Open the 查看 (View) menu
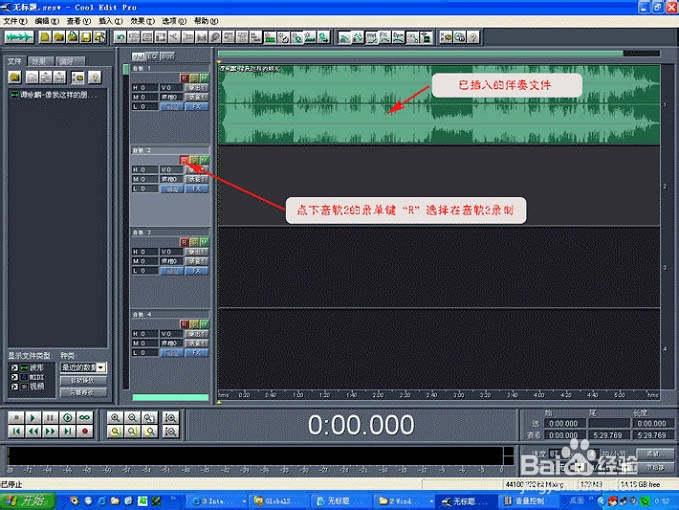Image resolution: width=679 pixels, height=510 pixels. pyautogui.click(x=78, y=21)
